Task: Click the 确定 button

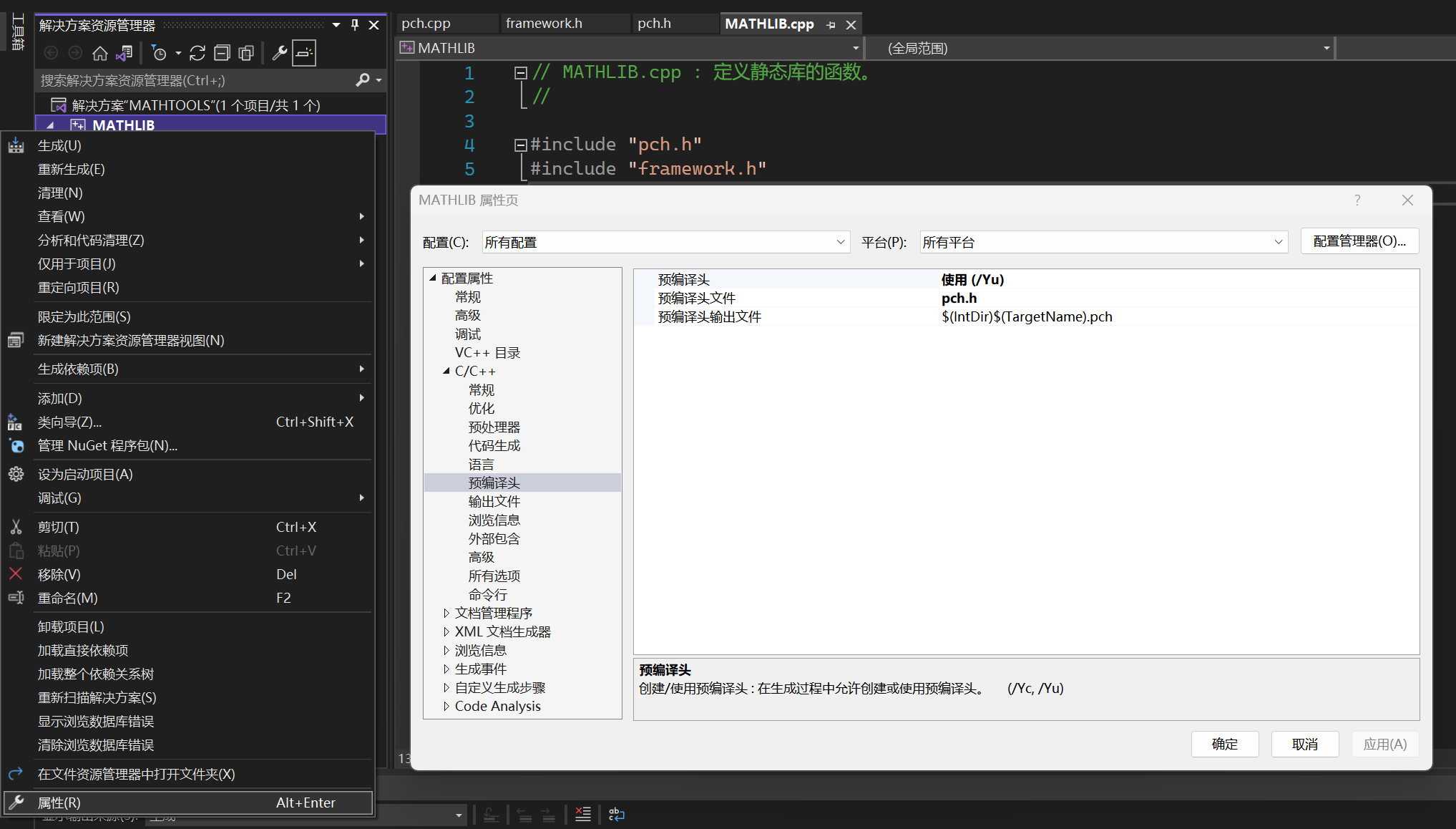Action: pyautogui.click(x=1224, y=745)
